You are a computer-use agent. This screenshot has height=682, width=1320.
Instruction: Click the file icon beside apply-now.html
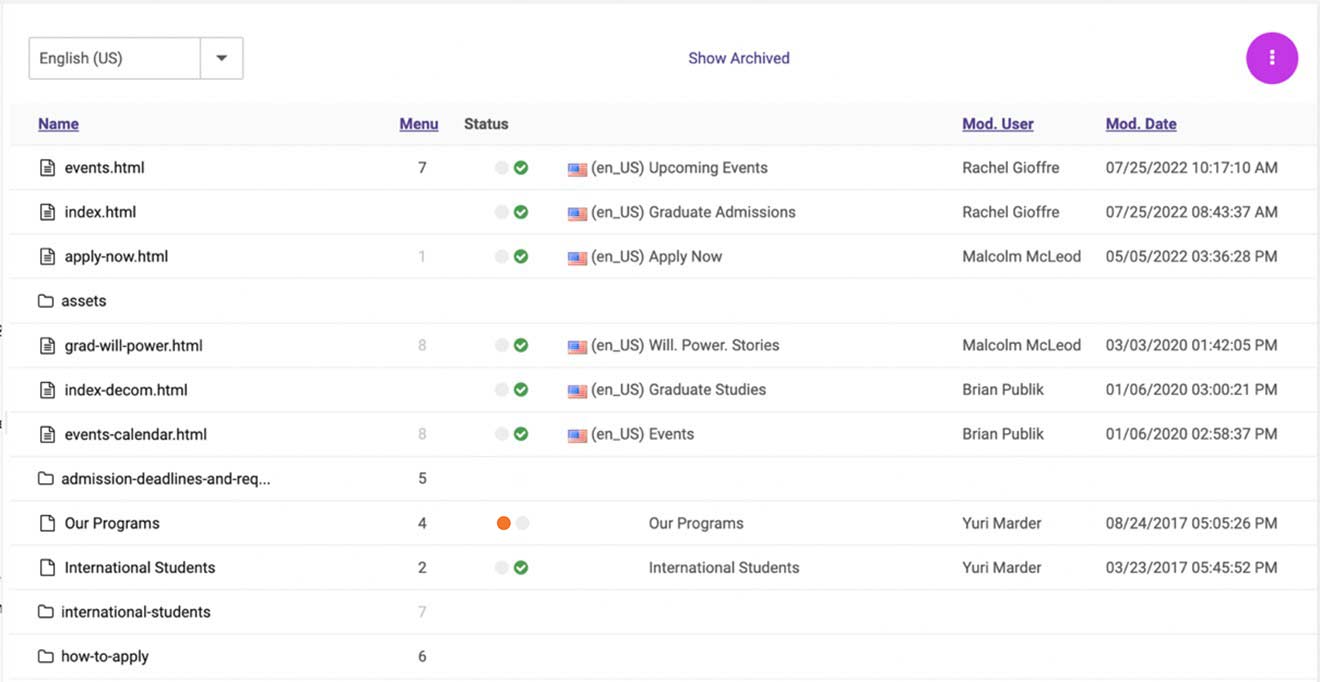(47, 257)
